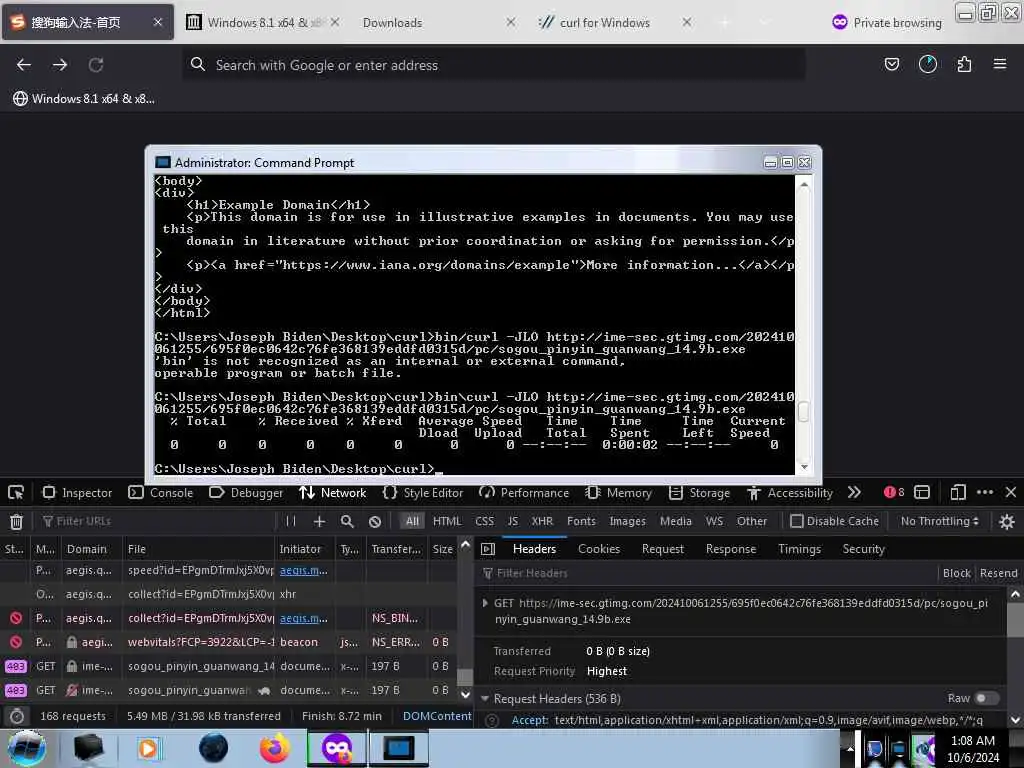Open the Cookies tab in details
Screen dimensions: 1024x768
tap(599, 549)
